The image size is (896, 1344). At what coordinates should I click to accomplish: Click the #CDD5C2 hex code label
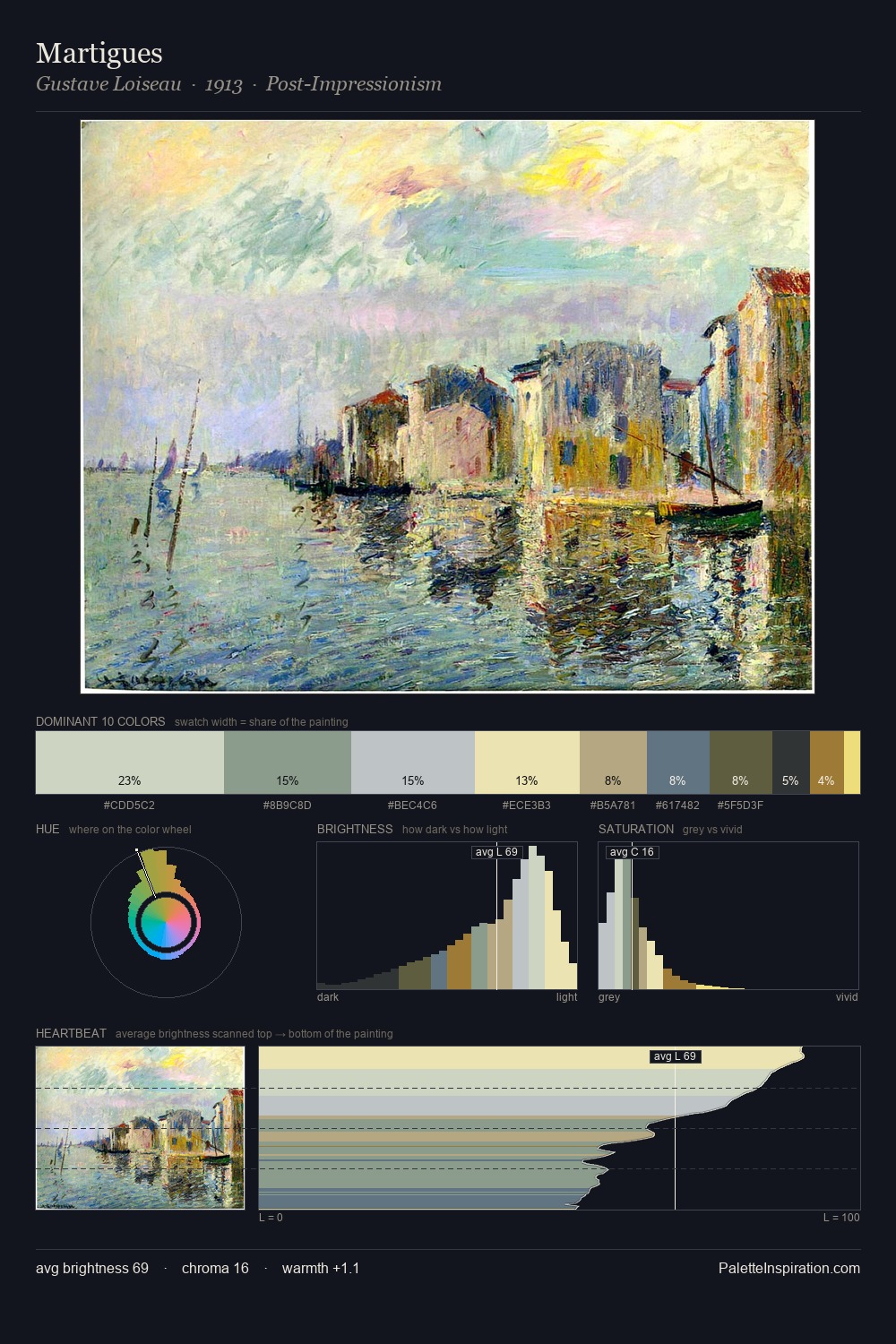(129, 806)
